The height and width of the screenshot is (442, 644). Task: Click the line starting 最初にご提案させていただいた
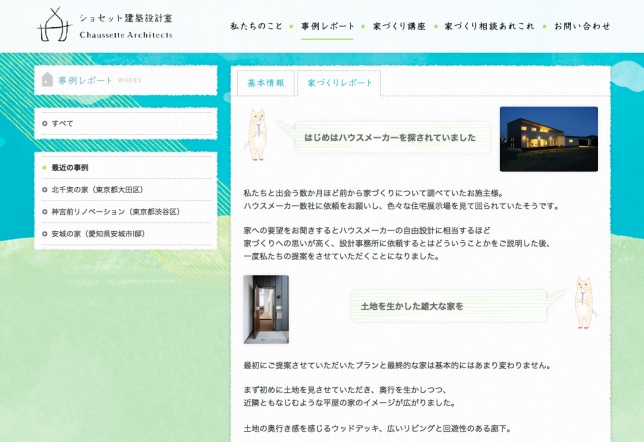pyautogui.click(x=397, y=365)
